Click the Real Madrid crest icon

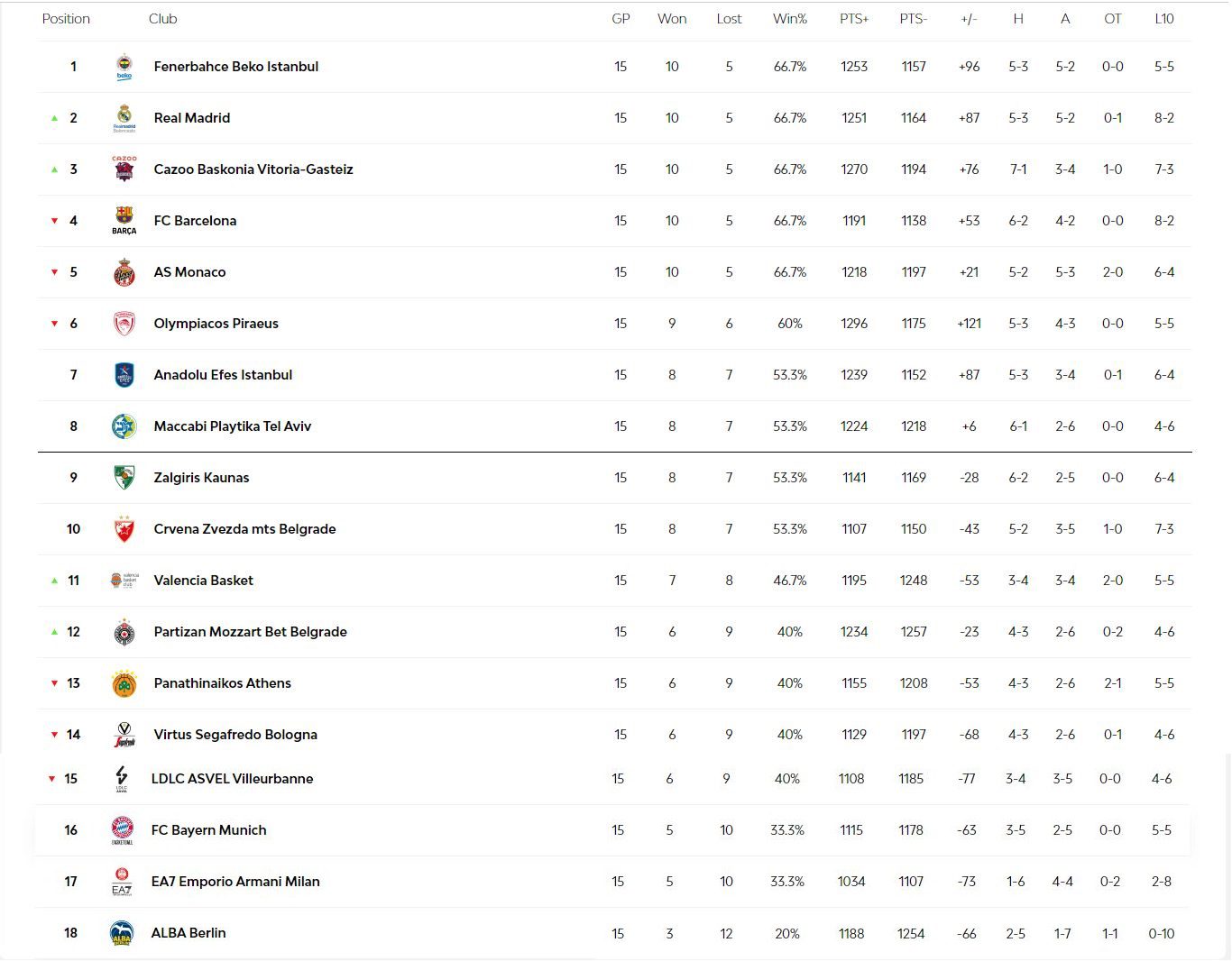[124, 118]
